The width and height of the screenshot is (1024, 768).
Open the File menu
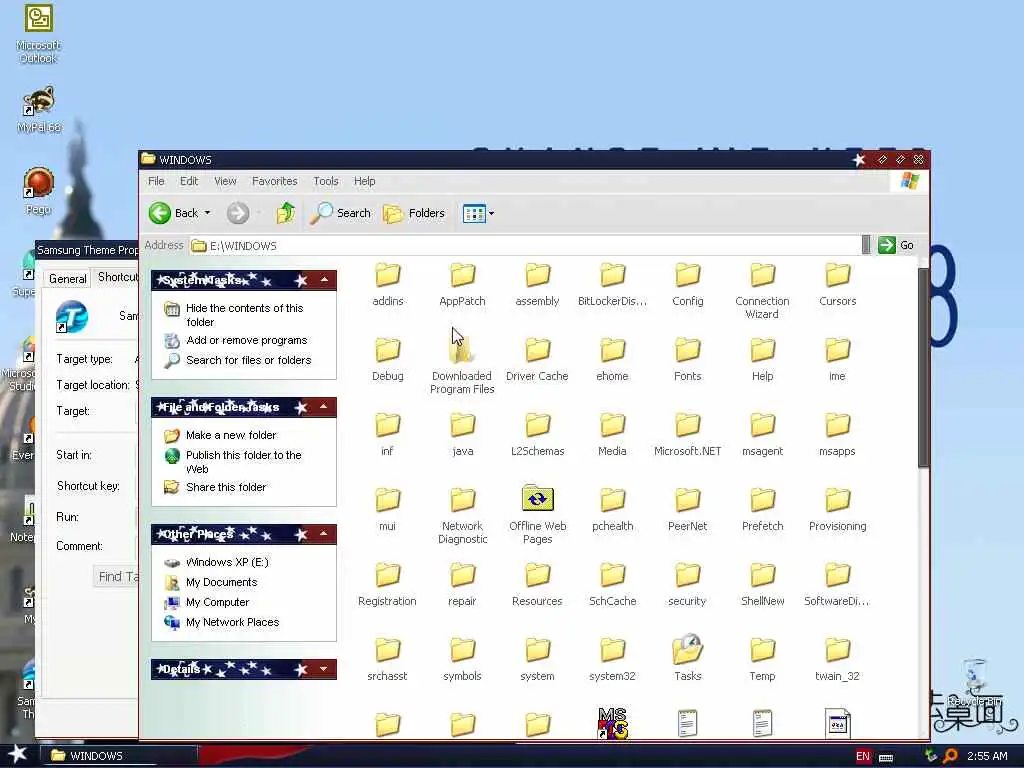pos(156,181)
